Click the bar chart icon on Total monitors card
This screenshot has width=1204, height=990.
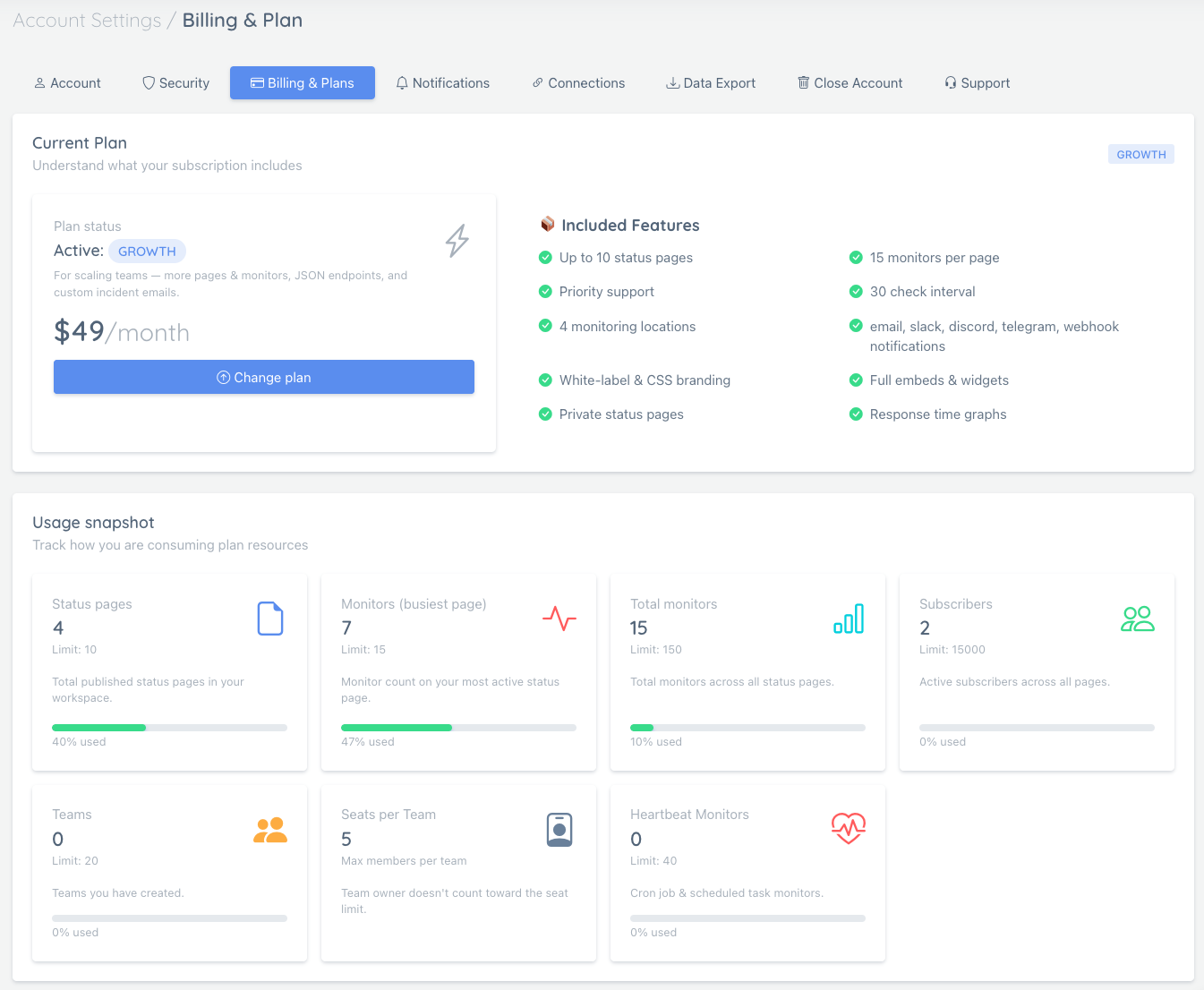pyautogui.click(x=848, y=618)
